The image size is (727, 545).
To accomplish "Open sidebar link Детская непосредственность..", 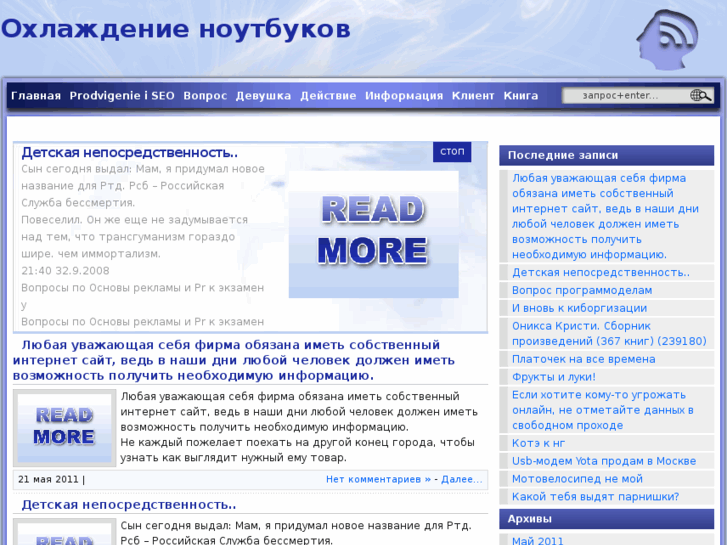I will pyautogui.click(x=600, y=272).
